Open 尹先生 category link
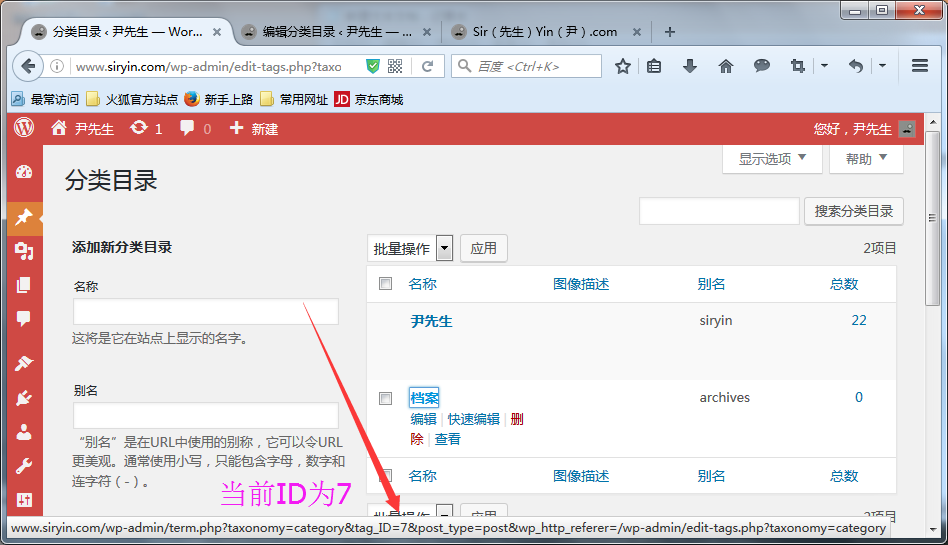Screen dimensions: 948x545 pyautogui.click(x=431, y=321)
